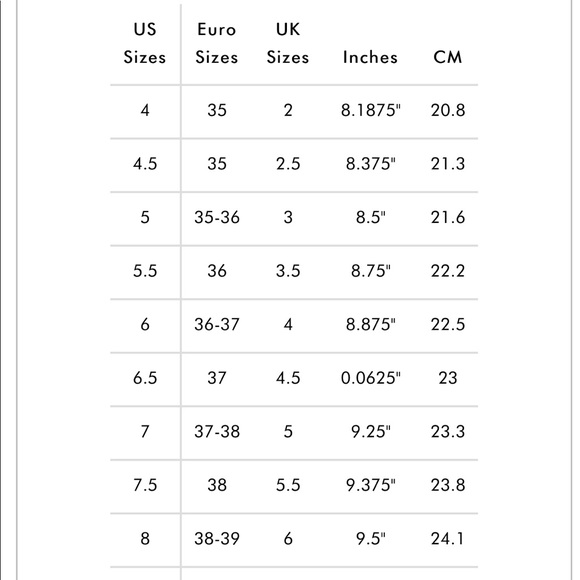
Task: Click the 9.375" inches value
Action: coord(371,485)
